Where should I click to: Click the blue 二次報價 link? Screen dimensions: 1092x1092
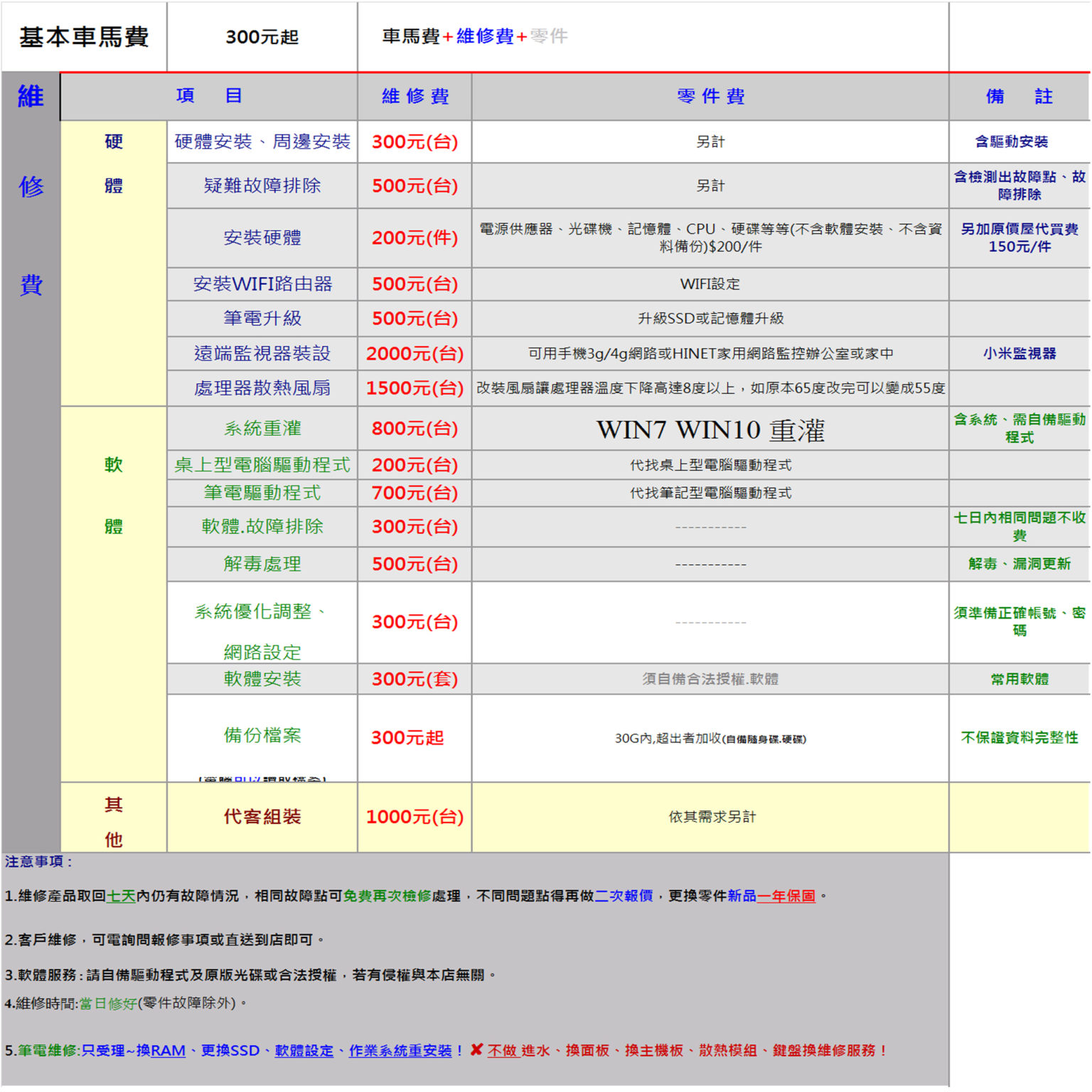623,896
